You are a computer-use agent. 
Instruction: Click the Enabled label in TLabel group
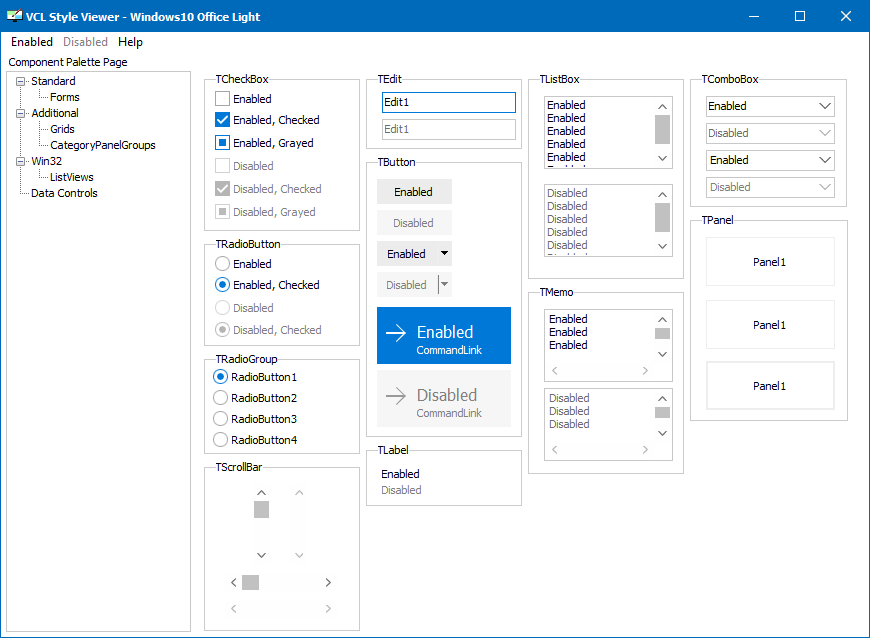[400, 474]
